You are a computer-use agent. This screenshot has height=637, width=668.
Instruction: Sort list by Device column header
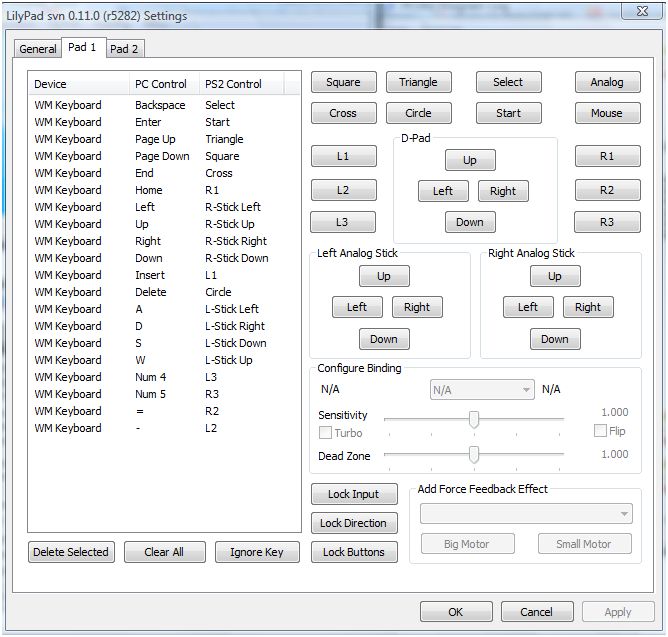point(78,84)
